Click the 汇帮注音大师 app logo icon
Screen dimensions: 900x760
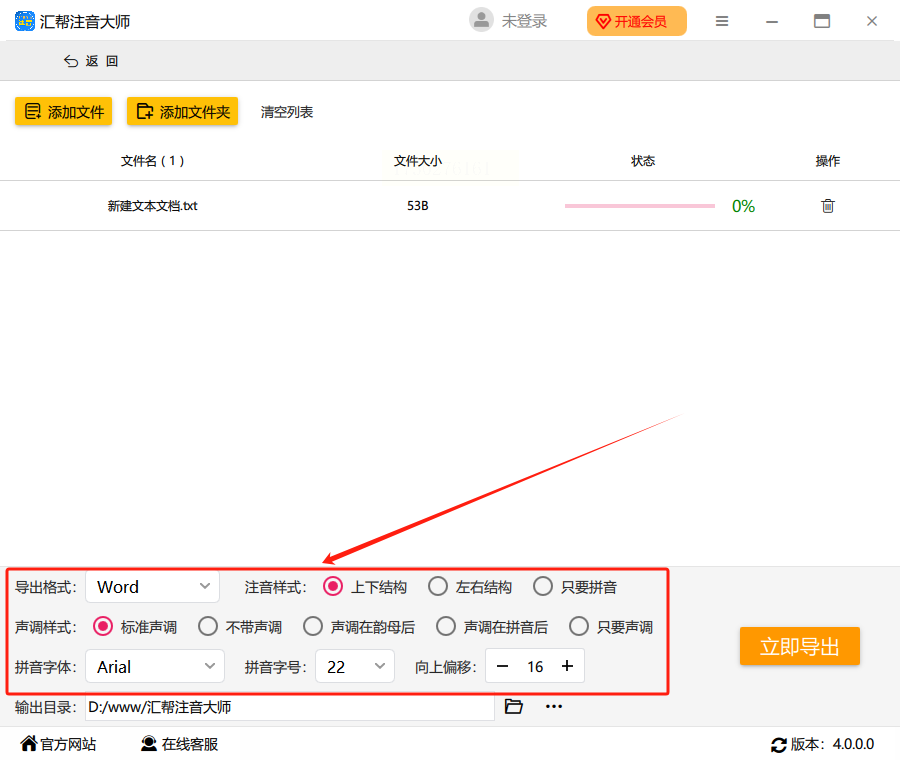tap(25, 21)
